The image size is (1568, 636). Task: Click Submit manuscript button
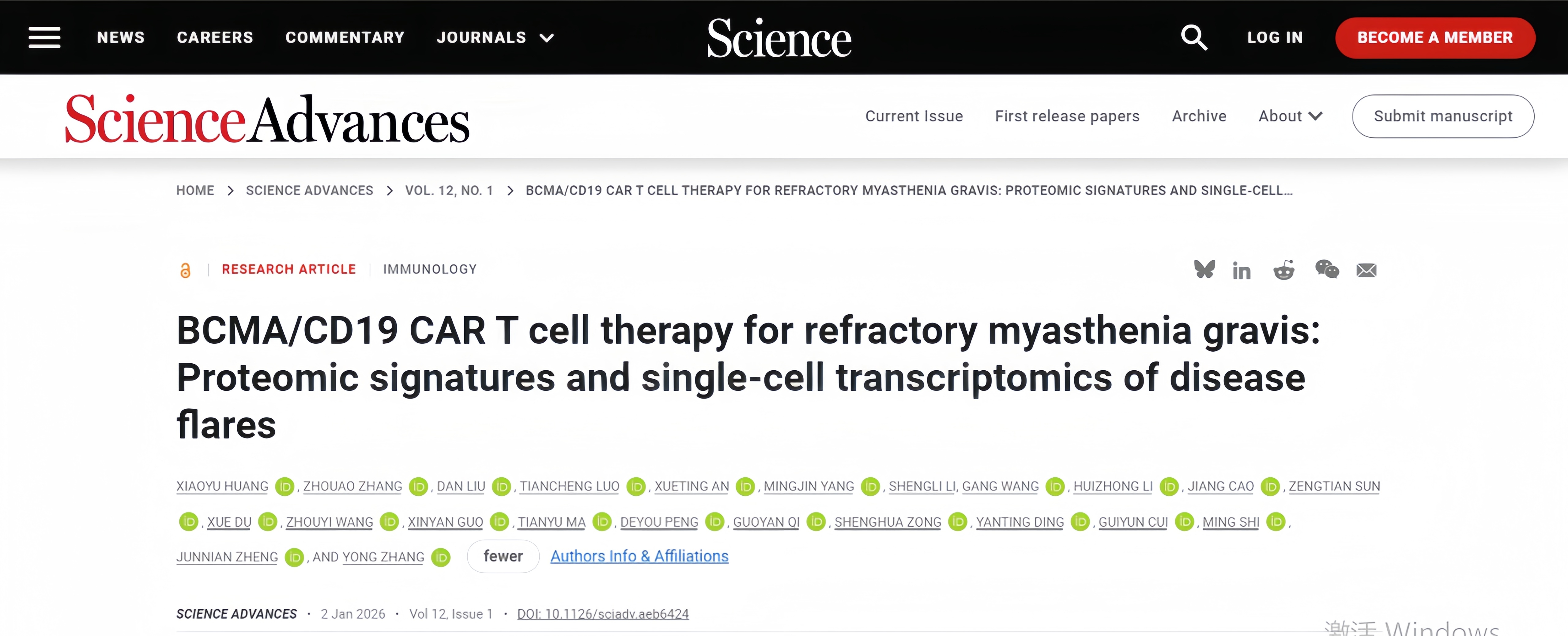tap(1443, 116)
